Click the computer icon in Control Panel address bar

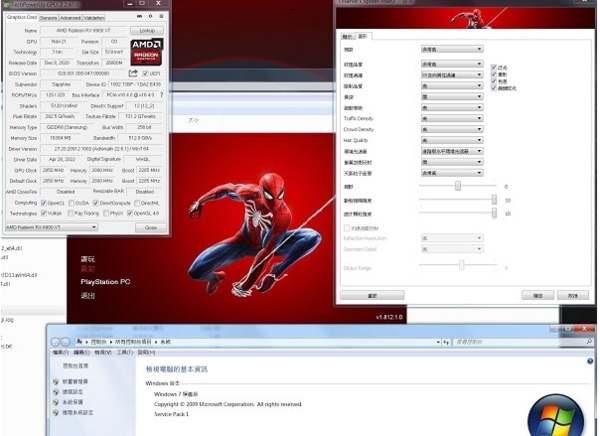[x=79, y=341]
